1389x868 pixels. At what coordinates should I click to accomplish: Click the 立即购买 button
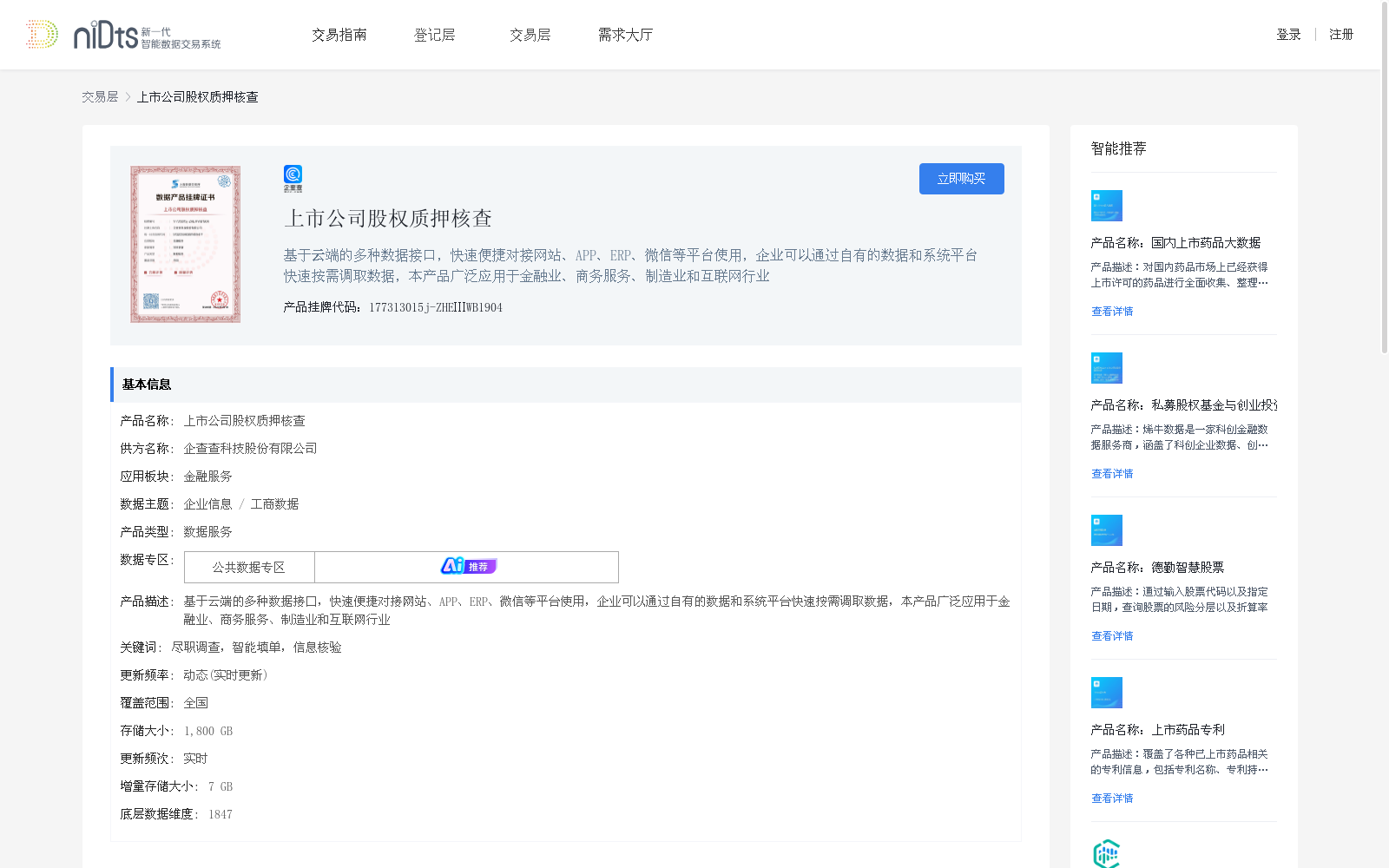tap(962, 179)
